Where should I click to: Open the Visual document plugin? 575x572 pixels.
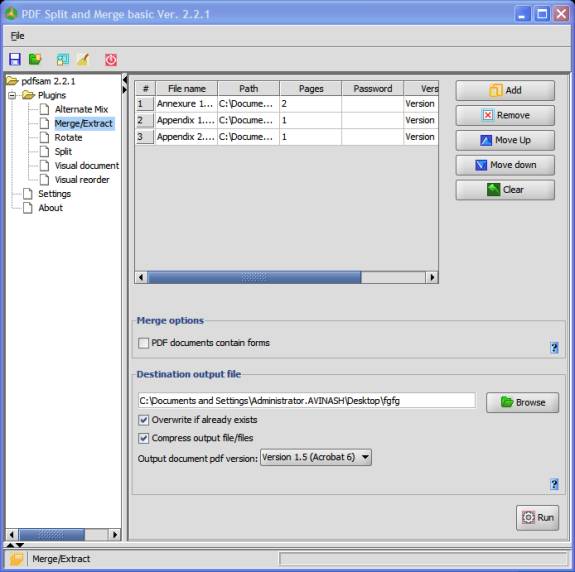click(x=87, y=165)
